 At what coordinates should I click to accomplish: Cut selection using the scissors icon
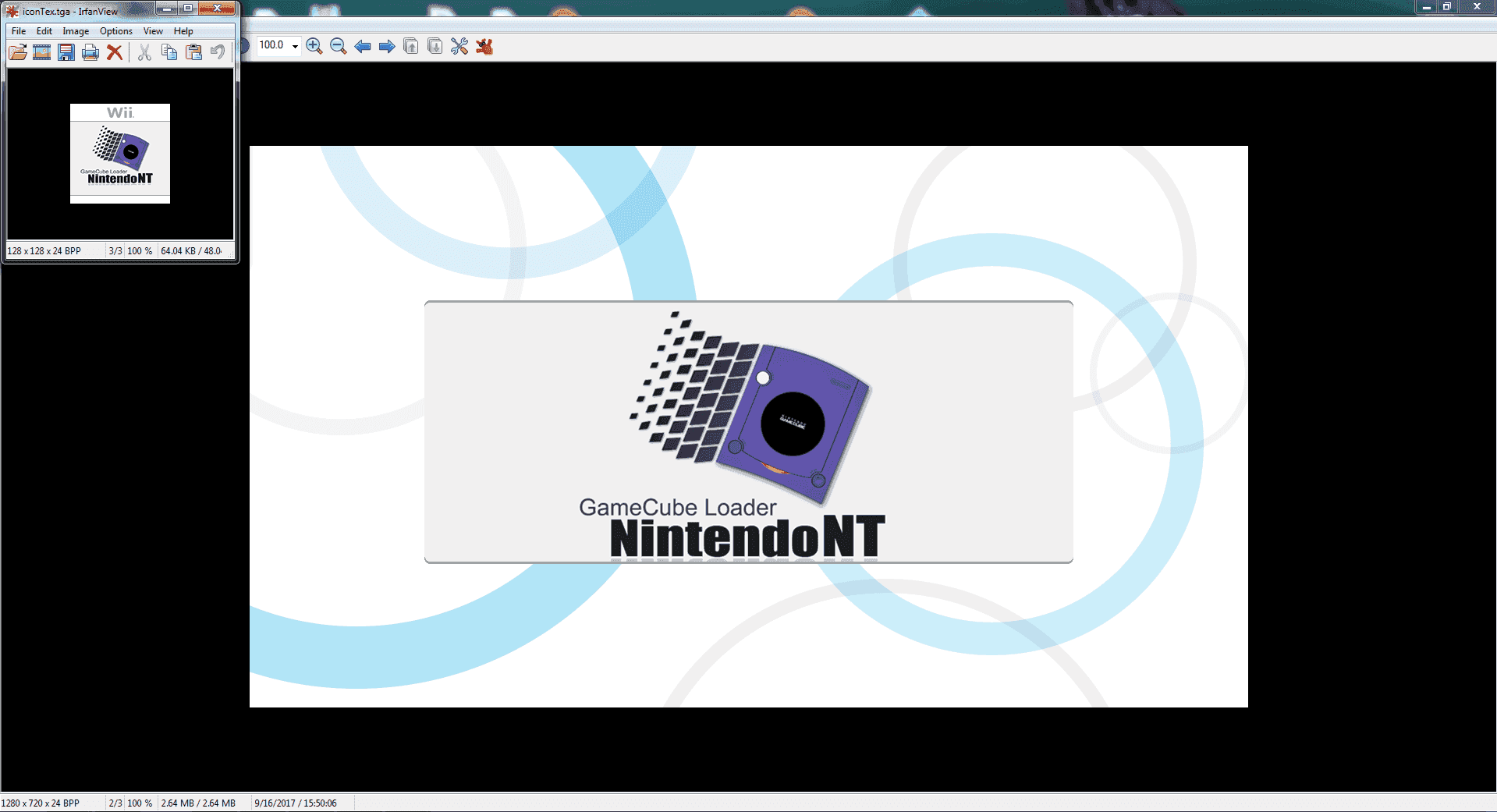(x=144, y=52)
